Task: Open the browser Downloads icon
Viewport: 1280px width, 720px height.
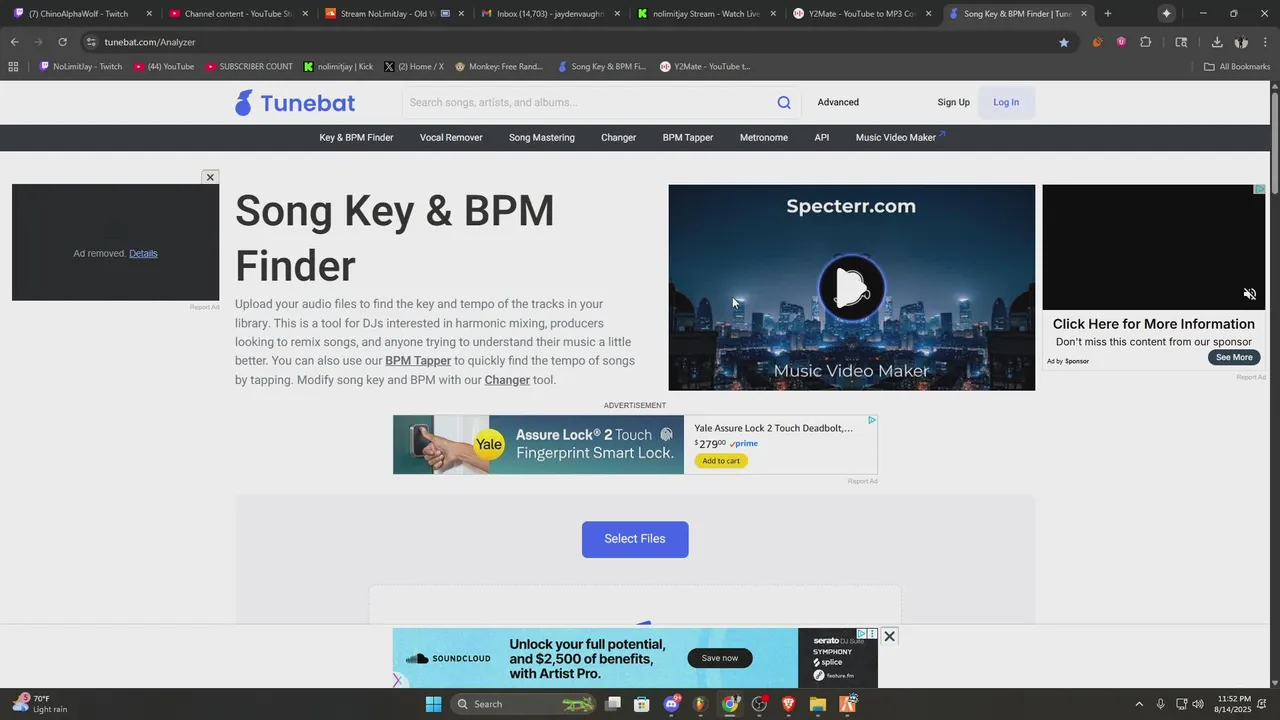Action: pyautogui.click(x=1217, y=42)
